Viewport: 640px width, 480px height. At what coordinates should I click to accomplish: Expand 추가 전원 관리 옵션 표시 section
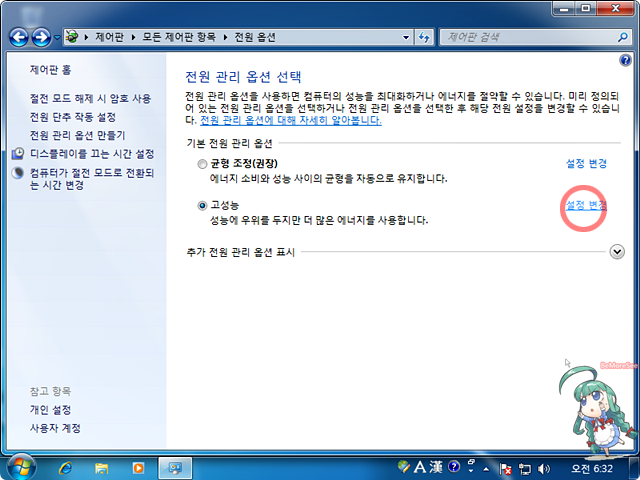pyautogui.click(x=617, y=252)
